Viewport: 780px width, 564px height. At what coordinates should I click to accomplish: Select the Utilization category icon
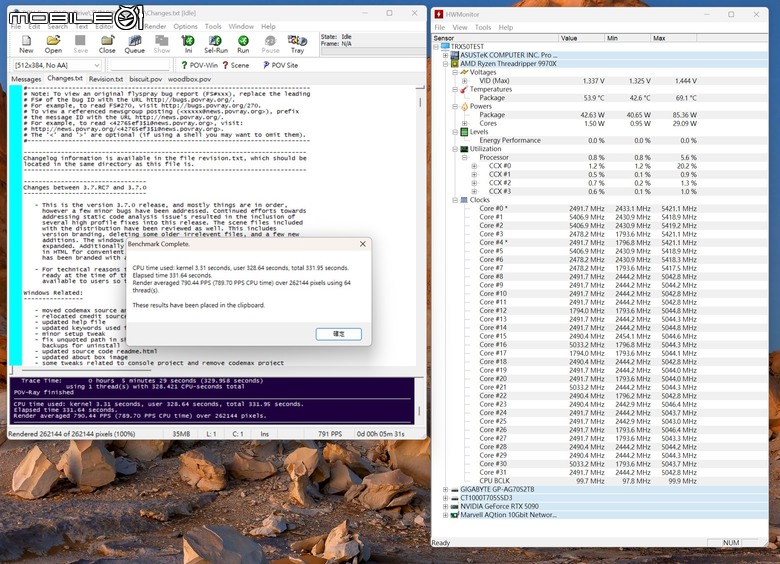464,149
